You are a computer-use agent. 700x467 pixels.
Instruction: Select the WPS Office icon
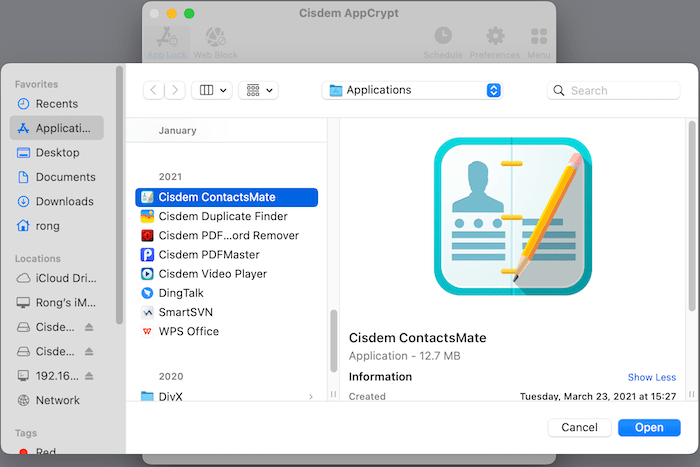[x=147, y=331]
